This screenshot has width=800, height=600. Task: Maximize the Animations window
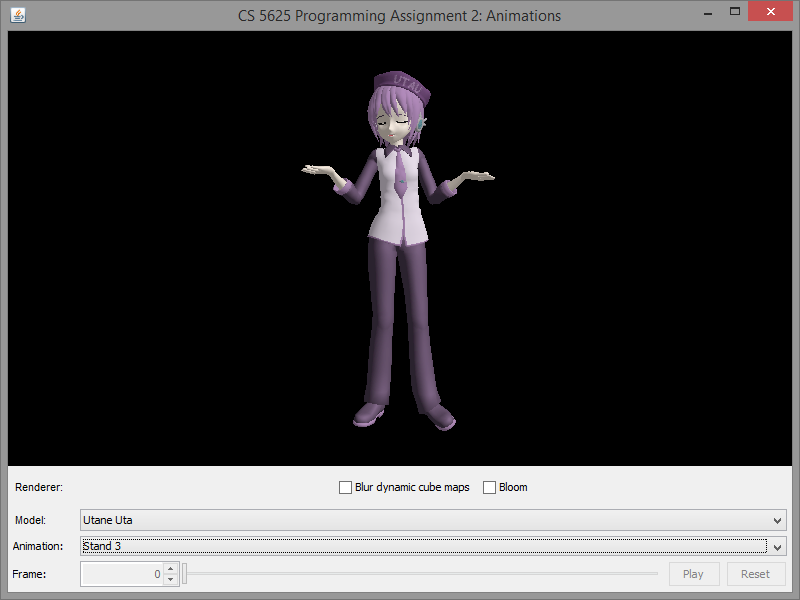point(735,12)
